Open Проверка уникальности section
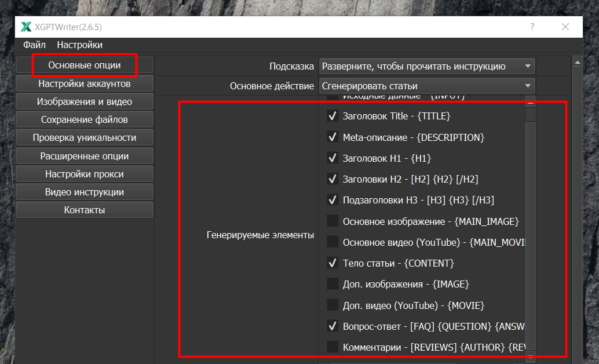 coord(84,138)
